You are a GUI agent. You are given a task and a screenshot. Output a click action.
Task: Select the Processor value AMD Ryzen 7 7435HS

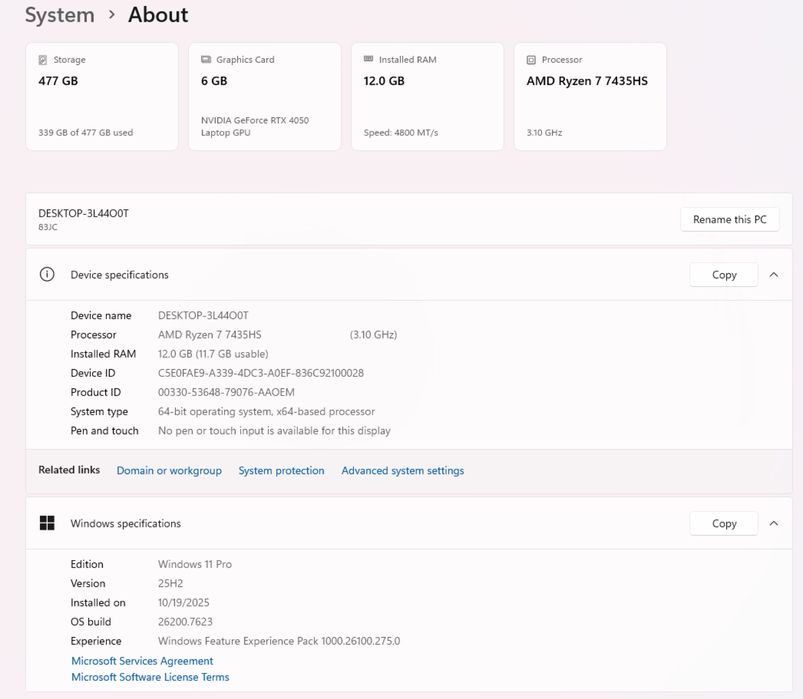(209, 335)
